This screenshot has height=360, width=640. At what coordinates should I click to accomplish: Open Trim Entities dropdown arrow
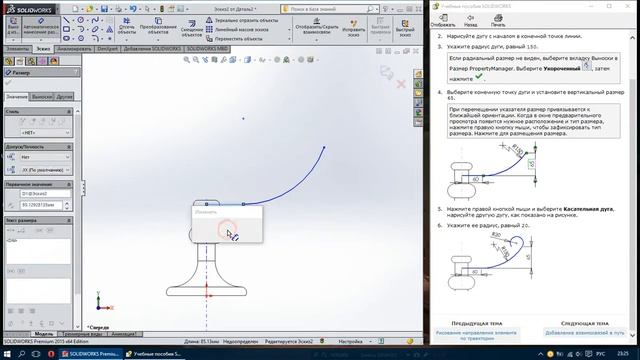127,40
